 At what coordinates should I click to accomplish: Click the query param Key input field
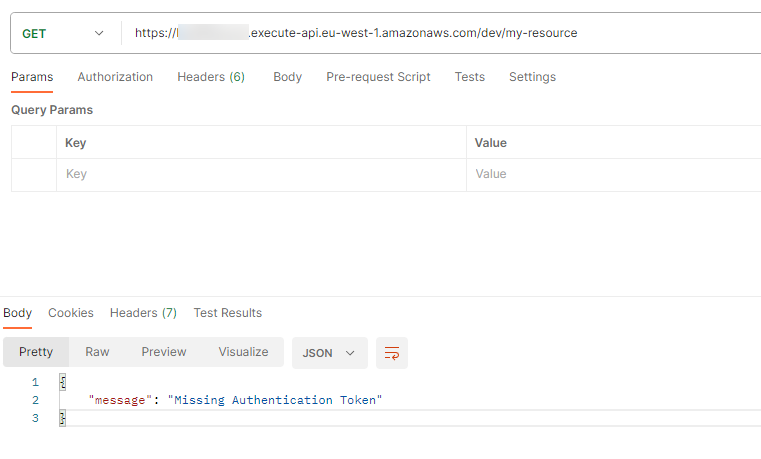click(261, 174)
